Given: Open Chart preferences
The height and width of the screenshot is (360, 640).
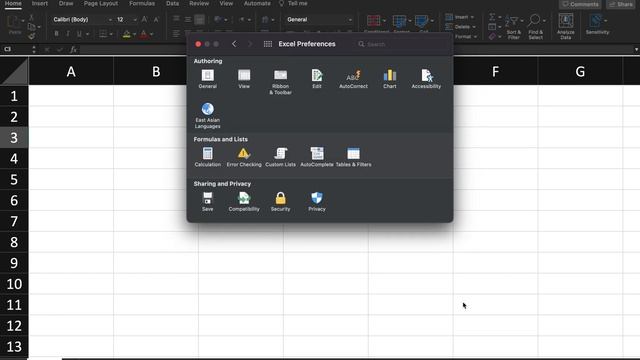Looking at the screenshot, I should (390, 79).
